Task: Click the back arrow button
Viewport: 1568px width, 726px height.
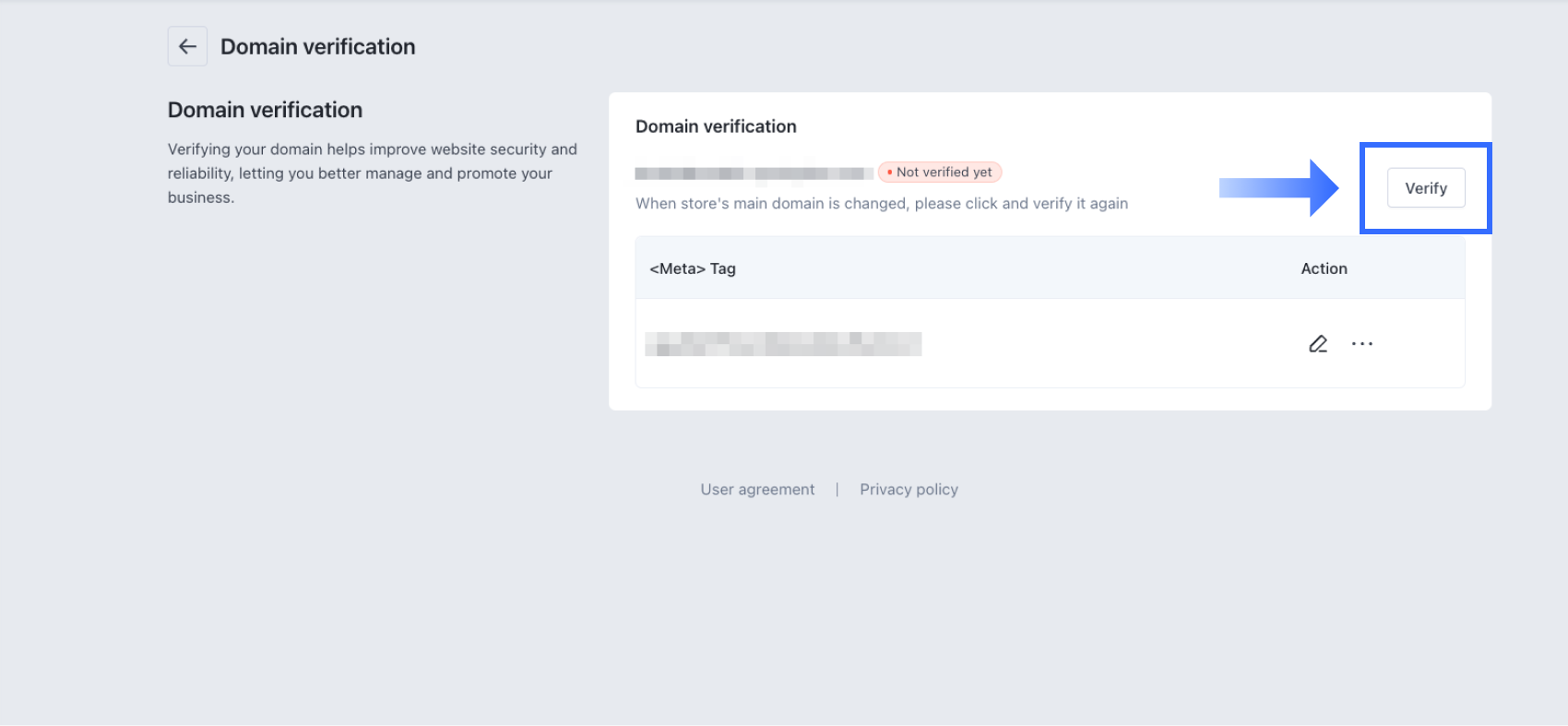Action: [x=187, y=46]
